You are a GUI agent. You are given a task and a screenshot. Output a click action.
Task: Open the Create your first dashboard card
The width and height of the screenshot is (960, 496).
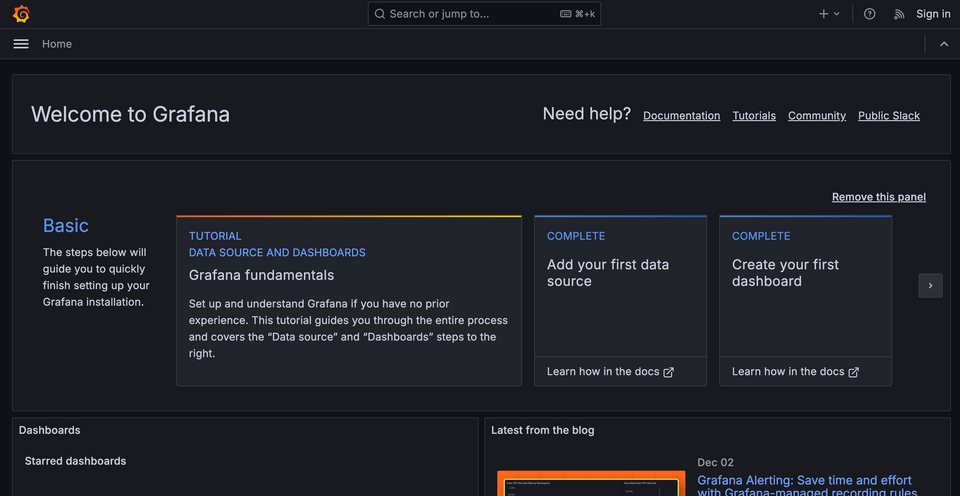pyautogui.click(x=806, y=301)
